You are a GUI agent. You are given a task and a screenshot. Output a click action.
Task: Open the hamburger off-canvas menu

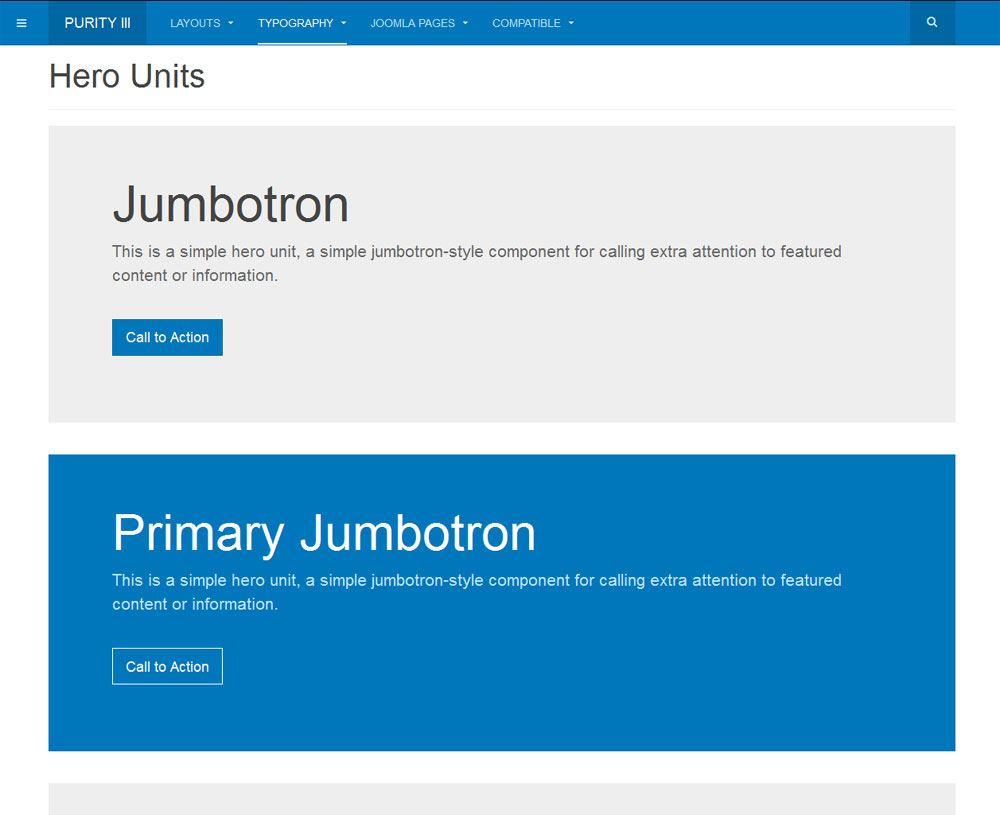click(22, 23)
